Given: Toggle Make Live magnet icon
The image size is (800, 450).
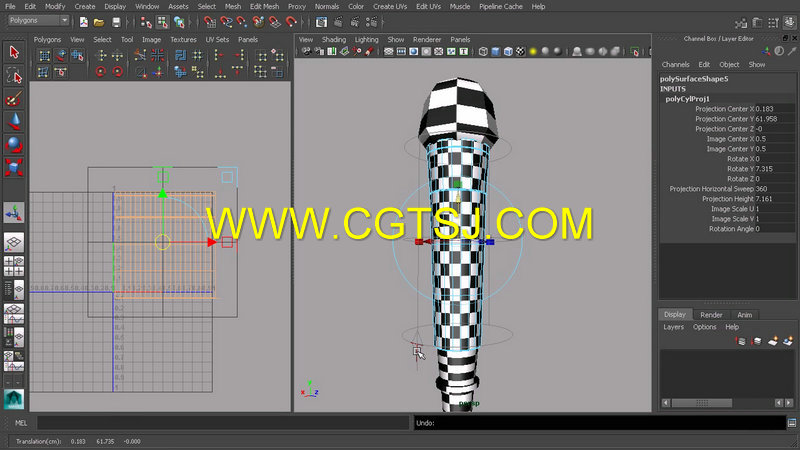Looking at the screenshot, I should [x=291, y=22].
